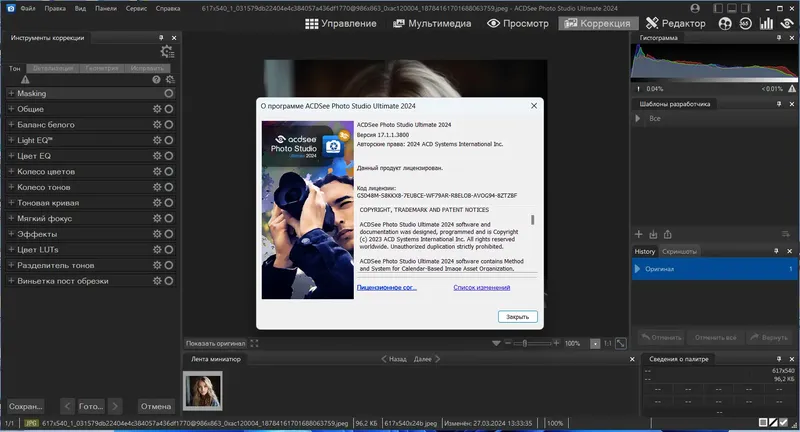Toggle the Общие group on/off circle
The width and height of the screenshot is (800, 432).
point(169,109)
